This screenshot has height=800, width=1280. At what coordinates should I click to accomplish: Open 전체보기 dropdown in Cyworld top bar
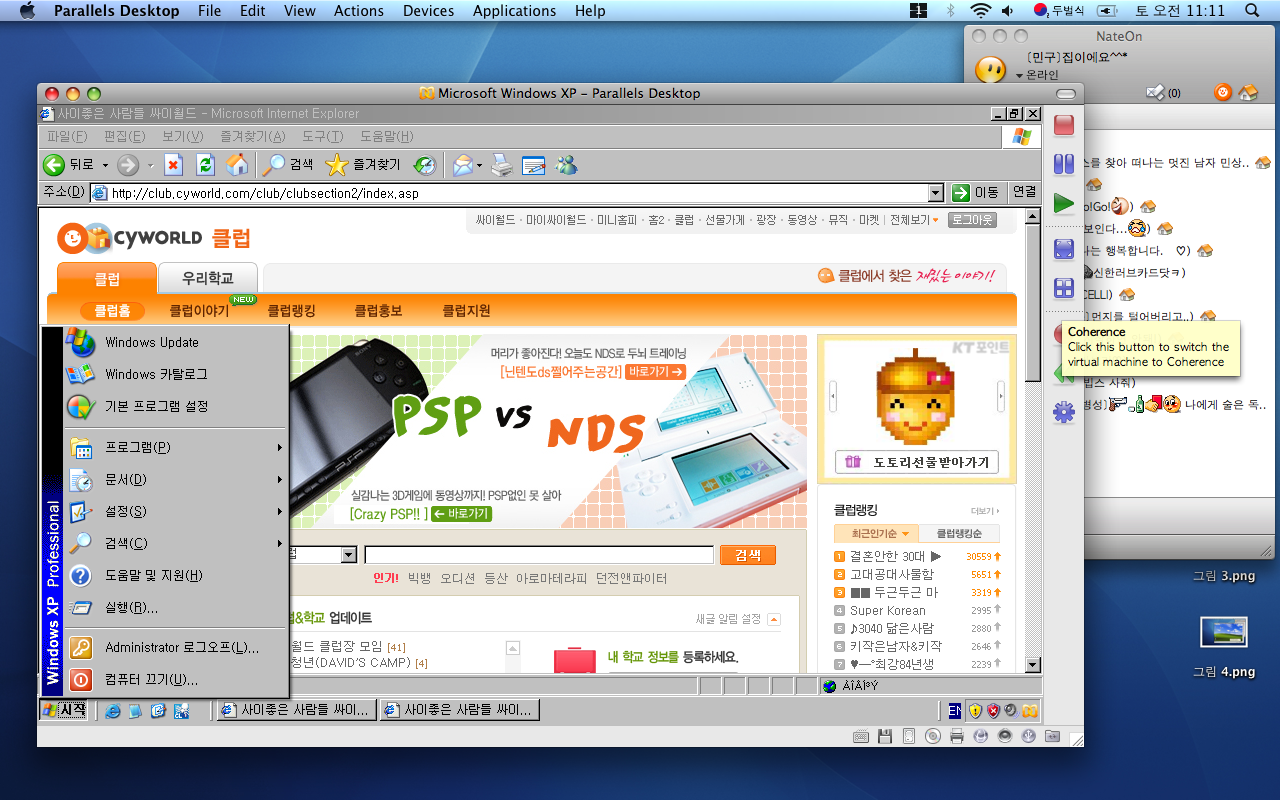915,220
